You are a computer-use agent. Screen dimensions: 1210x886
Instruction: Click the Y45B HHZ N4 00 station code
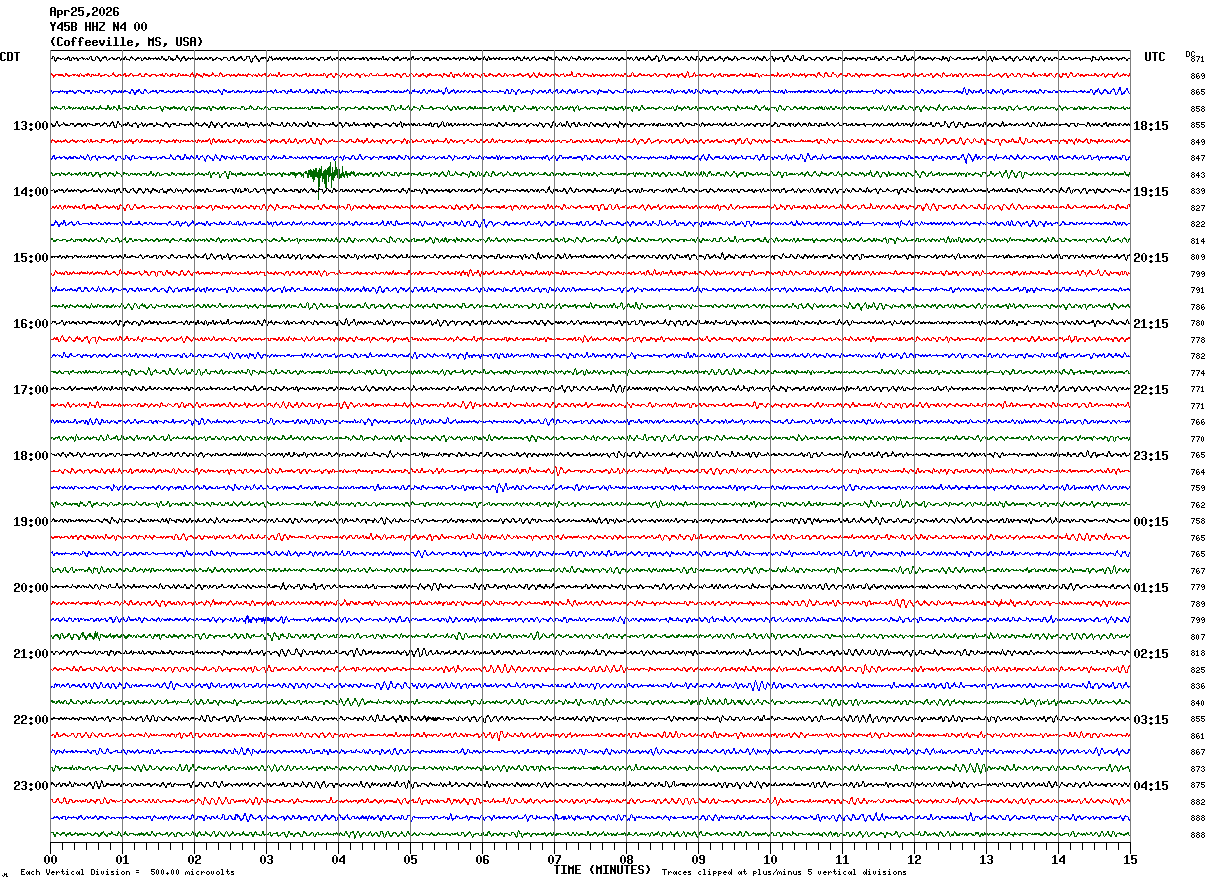tap(98, 27)
